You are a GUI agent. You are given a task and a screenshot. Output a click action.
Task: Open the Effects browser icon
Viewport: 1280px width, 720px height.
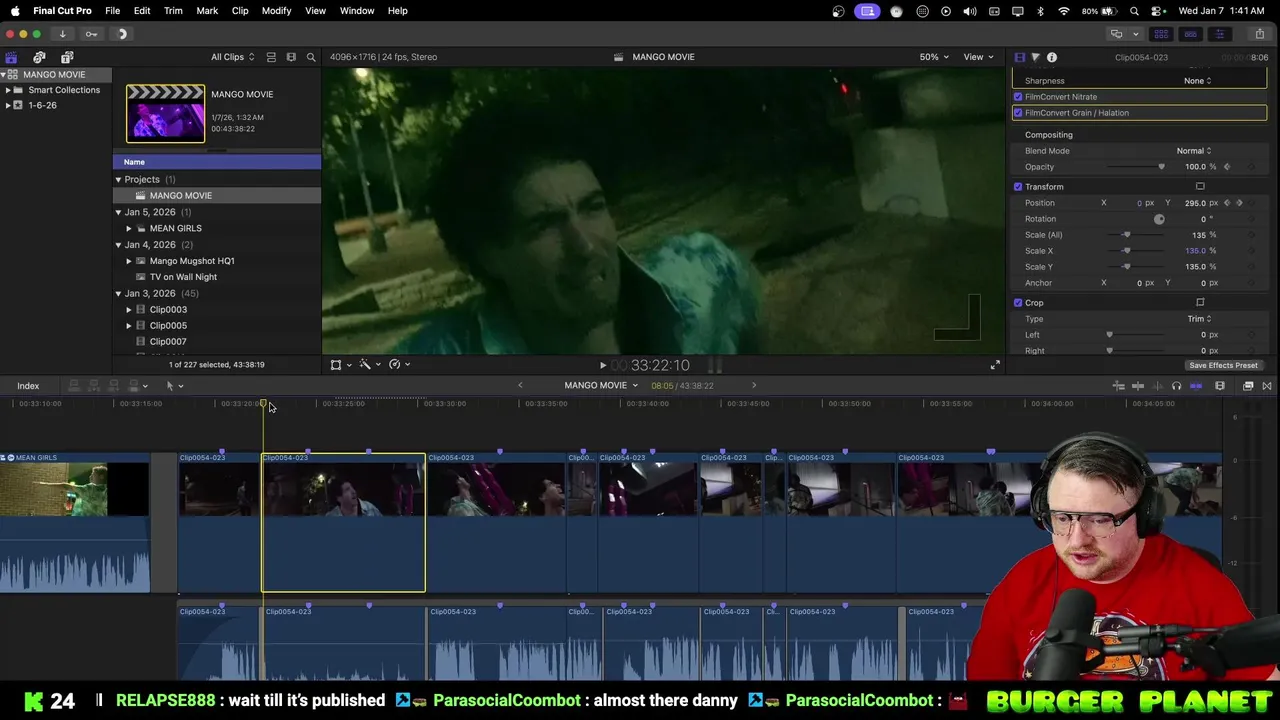1248,386
